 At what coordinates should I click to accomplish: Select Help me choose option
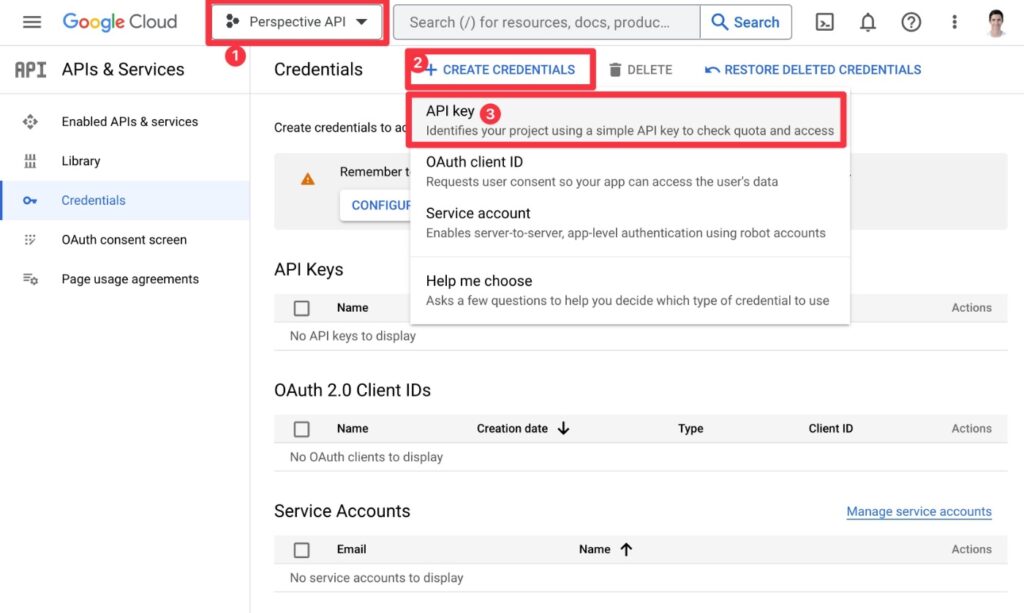630,290
